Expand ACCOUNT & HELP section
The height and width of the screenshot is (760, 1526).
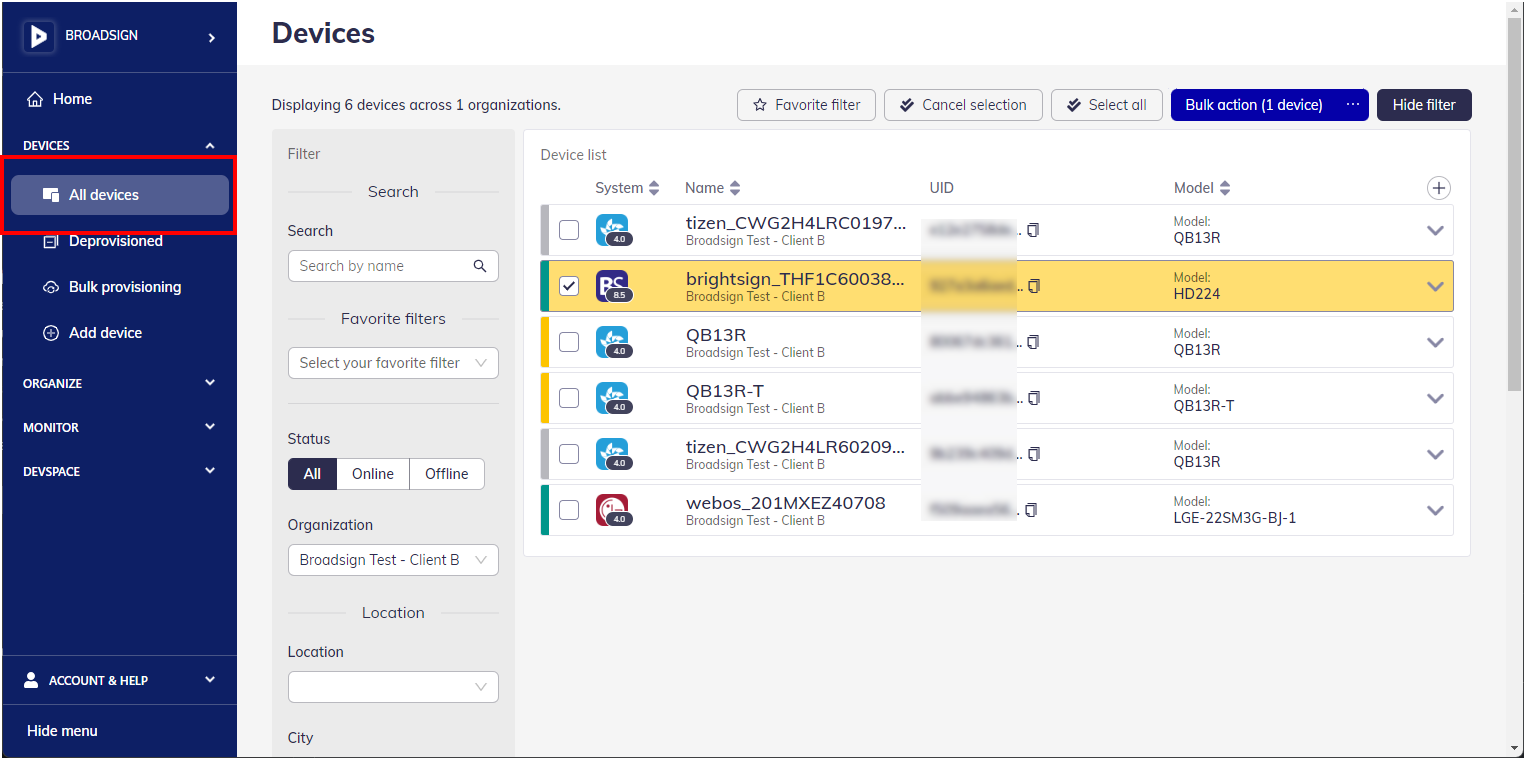click(120, 680)
